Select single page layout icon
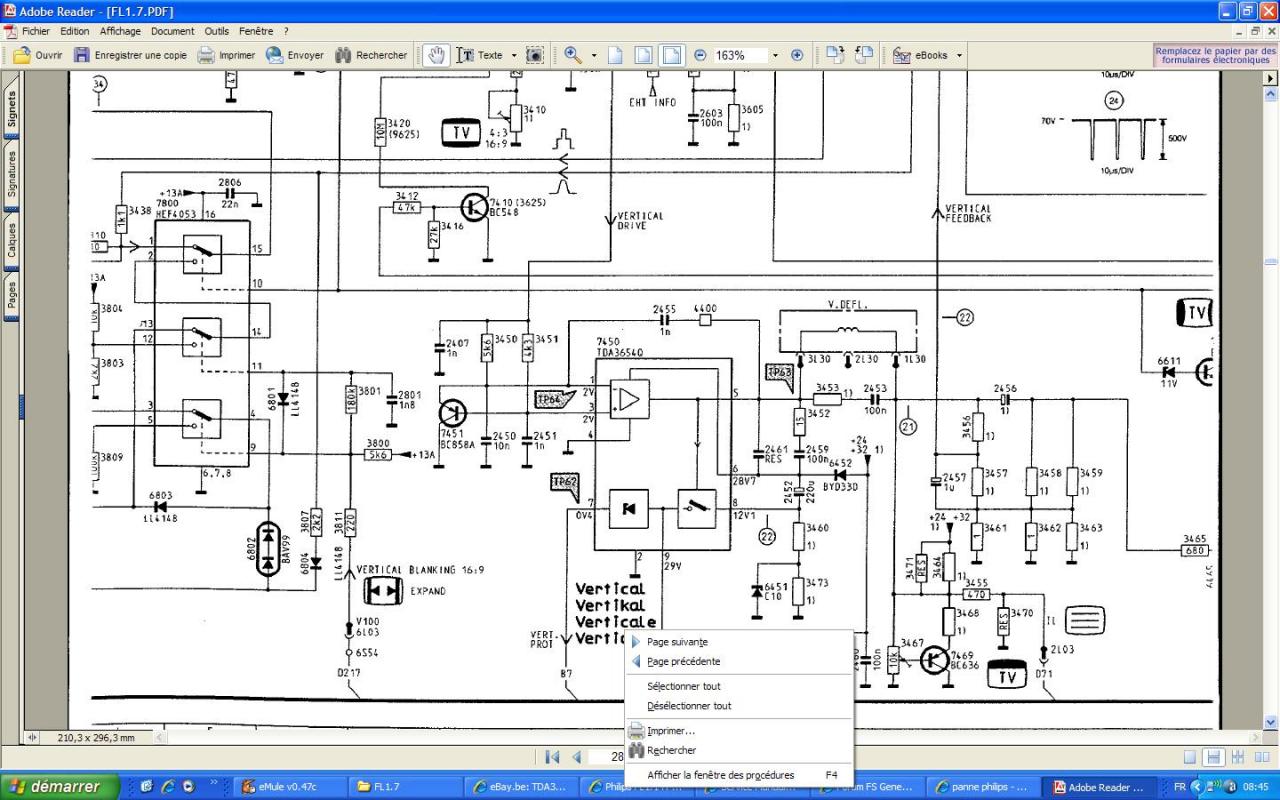 pyautogui.click(x=1190, y=757)
